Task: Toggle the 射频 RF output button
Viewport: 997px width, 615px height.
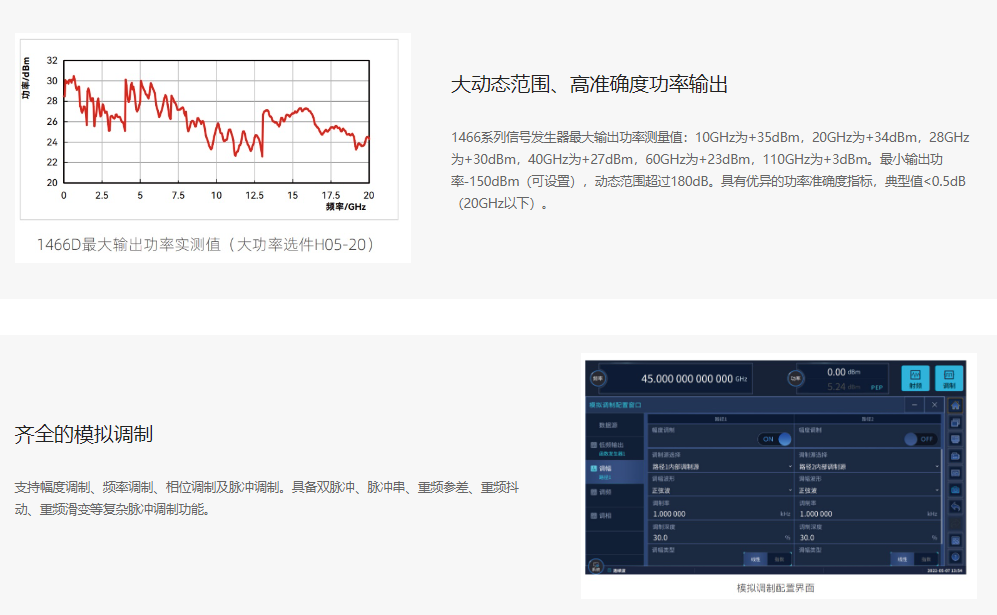Action: pos(914,378)
